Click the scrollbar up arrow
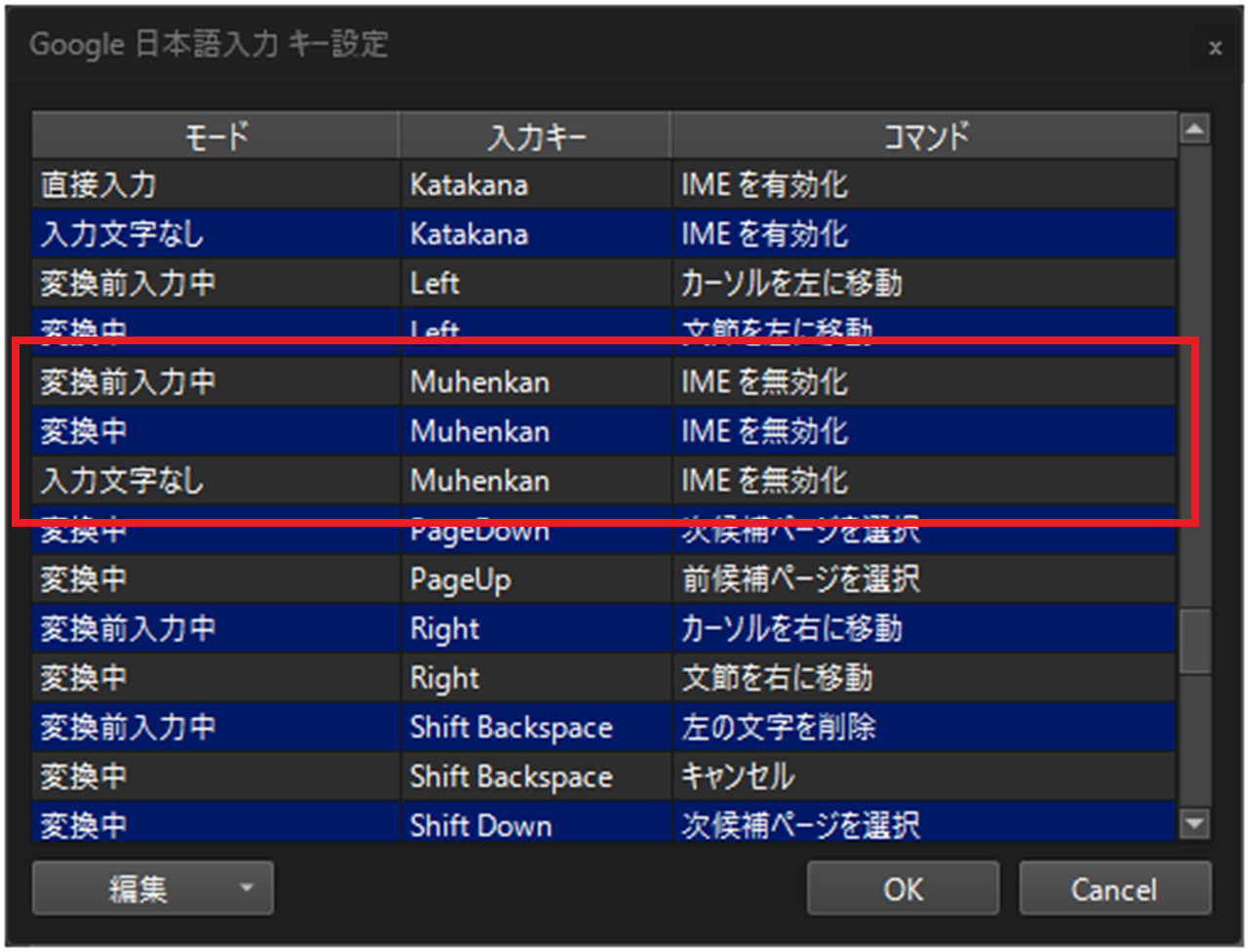Viewport: 1249px width, 952px height. click(x=1194, y=129)
